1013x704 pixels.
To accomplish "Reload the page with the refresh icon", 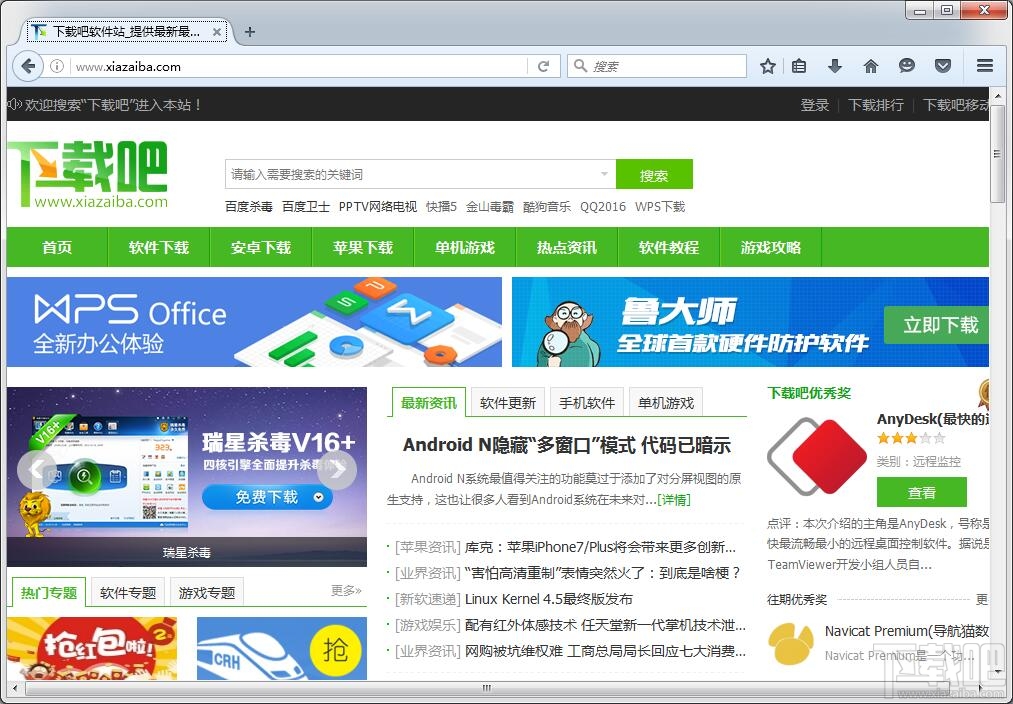I will point(543,66).
